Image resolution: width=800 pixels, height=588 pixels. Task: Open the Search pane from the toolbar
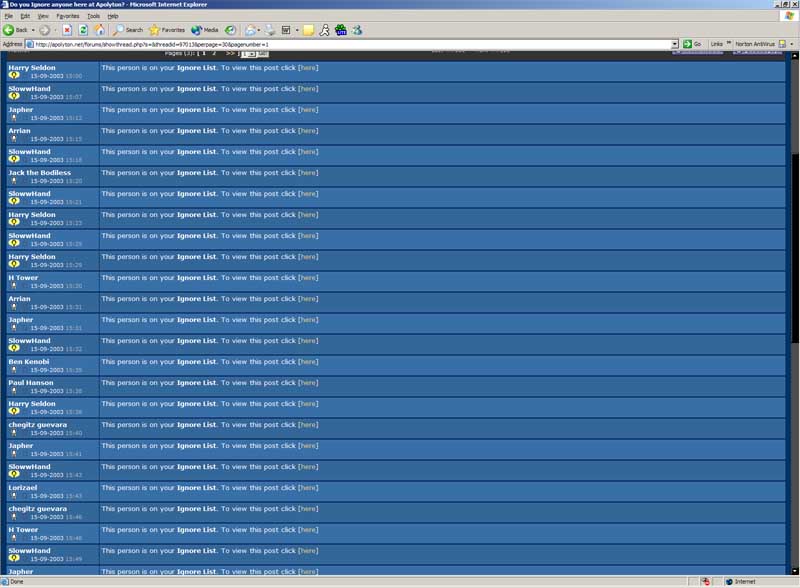127,30
